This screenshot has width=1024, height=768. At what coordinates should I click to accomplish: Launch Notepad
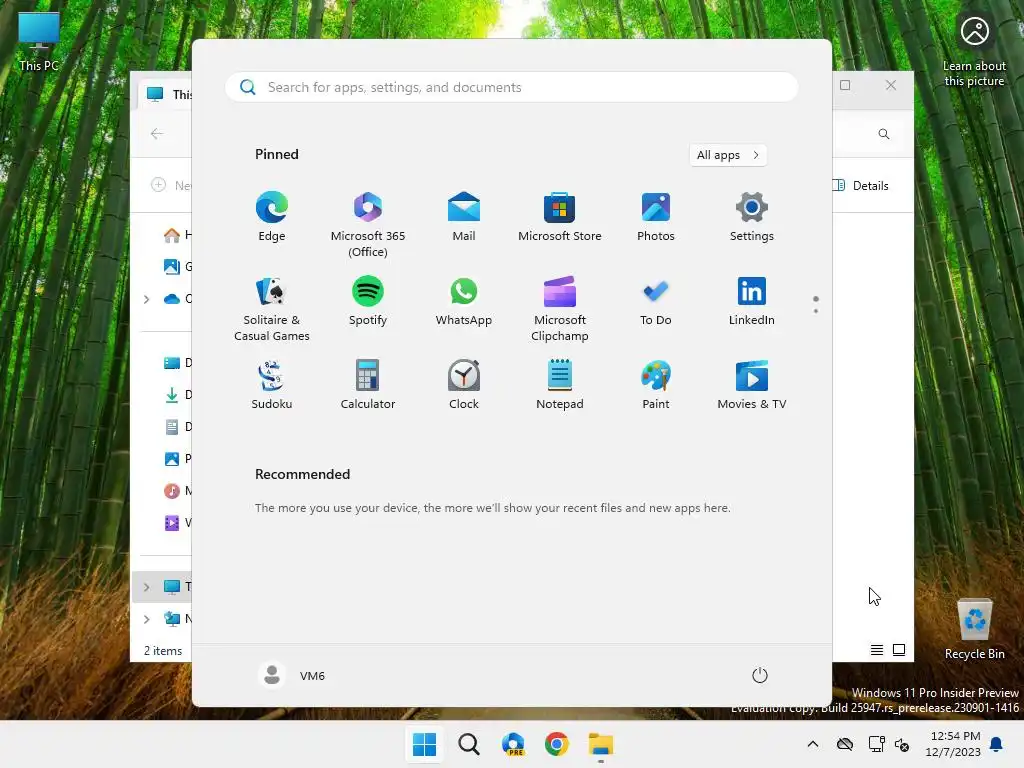pos(560,385)
